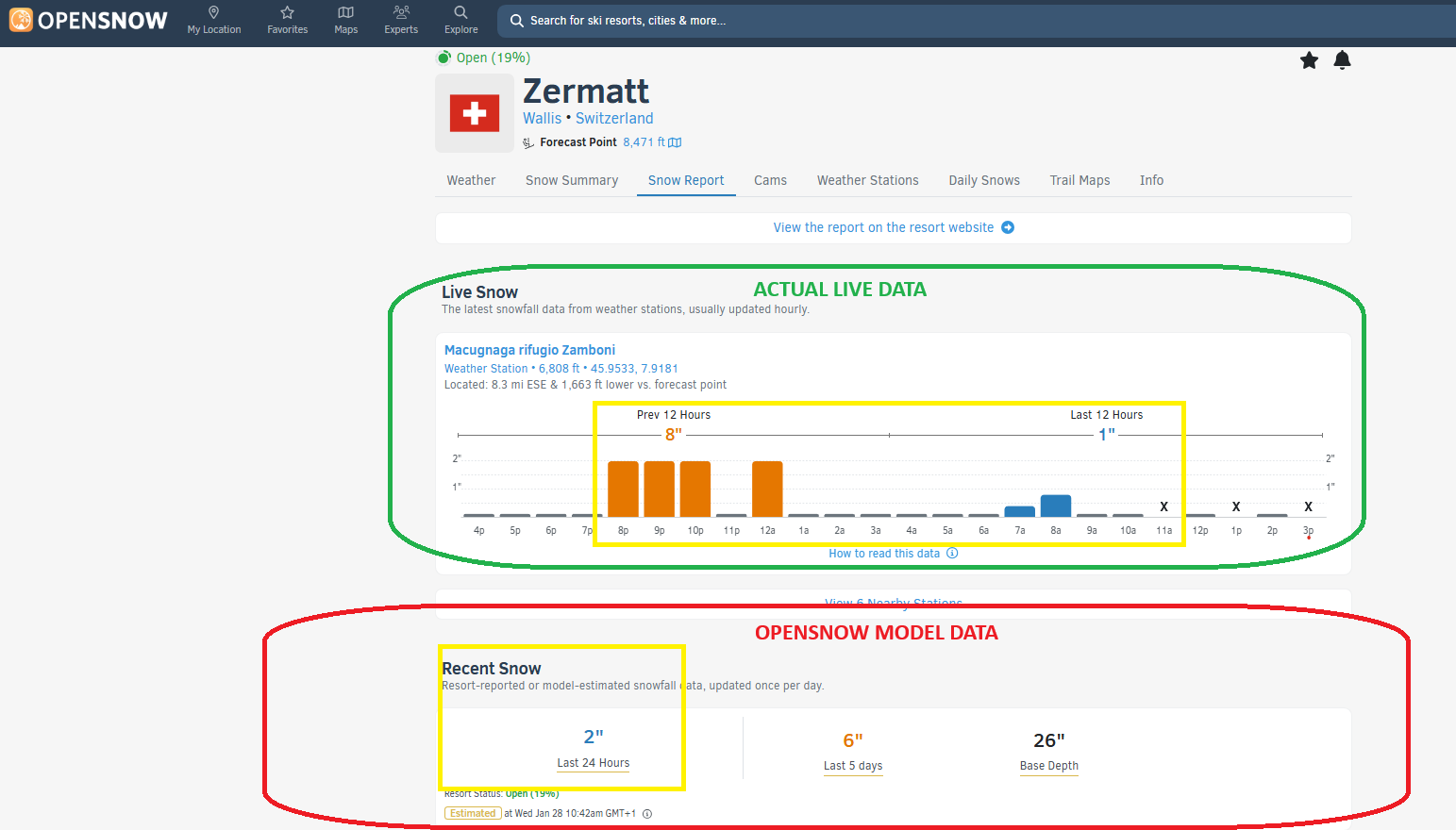
Task: Open Favorites star in navigation bar
Action: click(x=288, y=13)
